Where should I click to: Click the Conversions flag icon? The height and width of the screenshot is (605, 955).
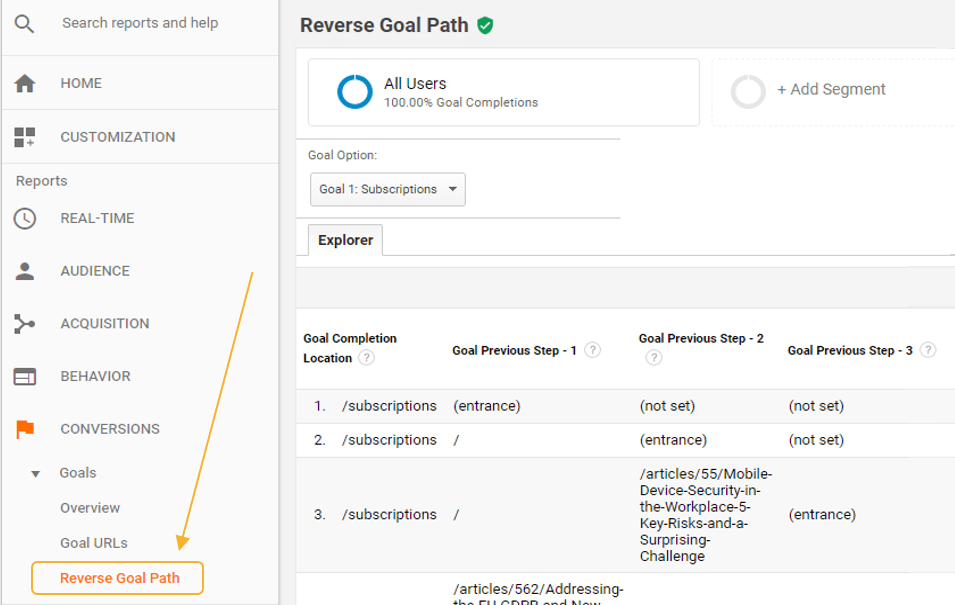pyautogui.click(x=23, y=428)
